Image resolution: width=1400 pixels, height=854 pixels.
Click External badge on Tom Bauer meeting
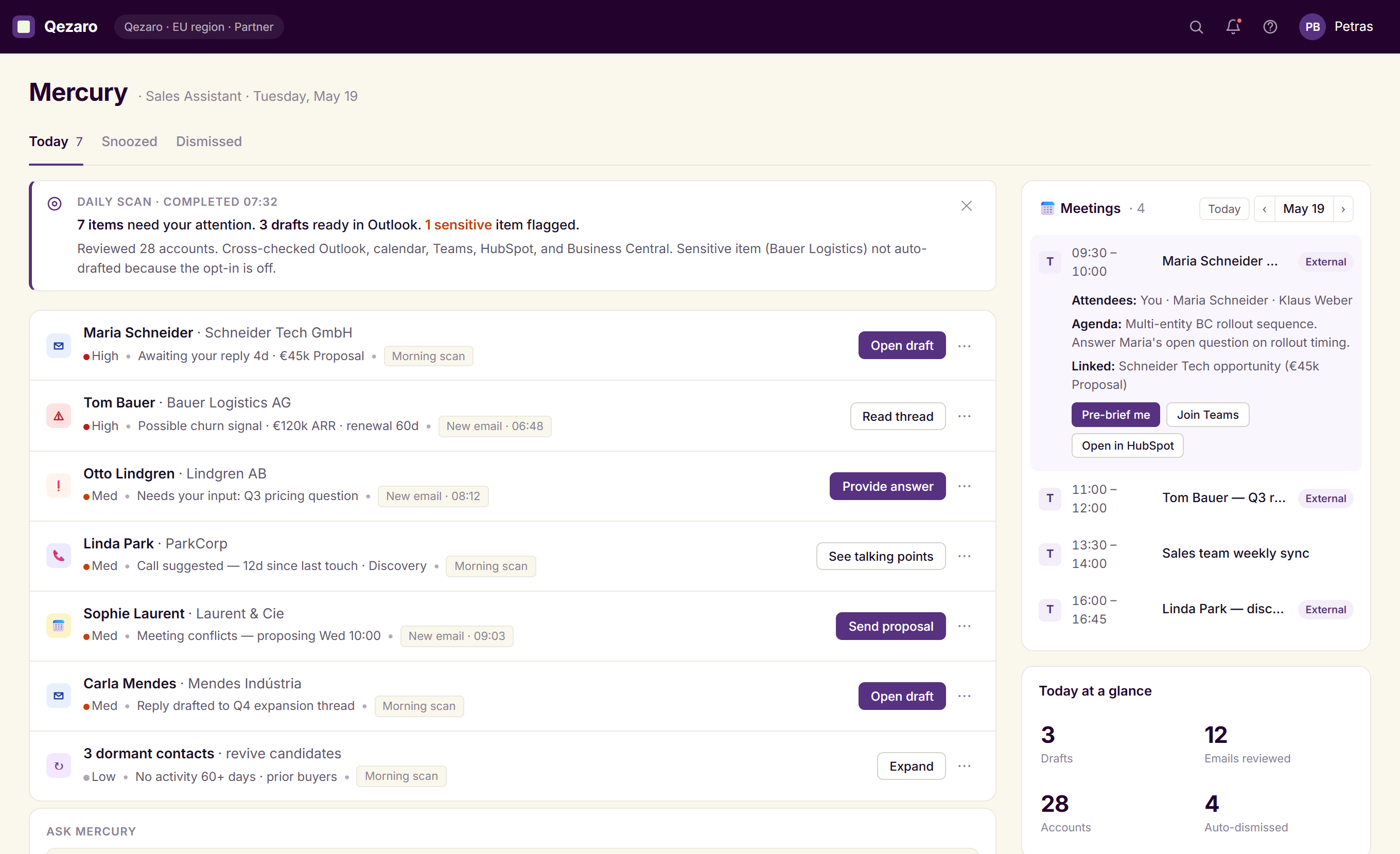point(1325,499)
